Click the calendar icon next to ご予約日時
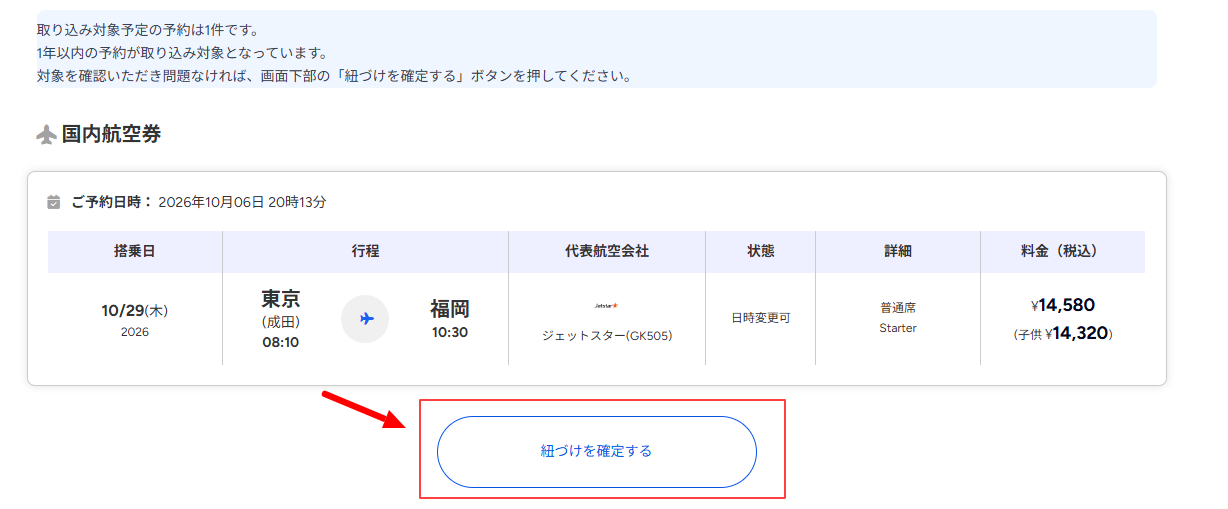Image resolution: width=1228 pixels, height=509 pixels. coord(54,202)
